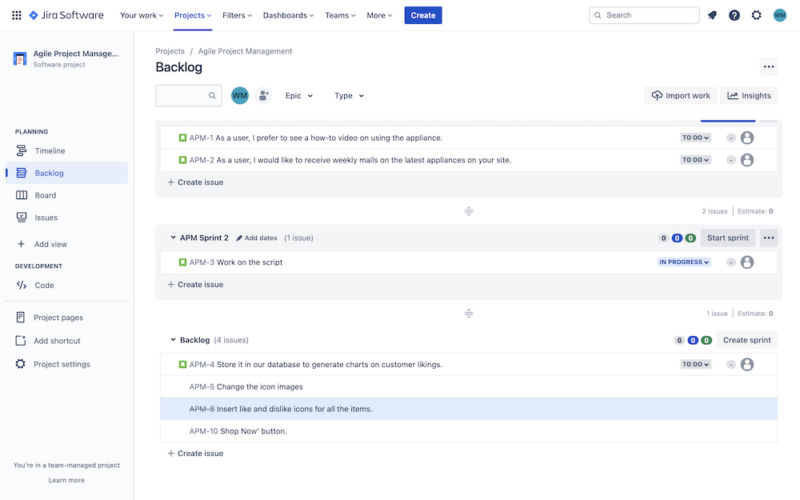Open the app switcher grid icon
The image size is (800, 500).
(x=16, y=15)
